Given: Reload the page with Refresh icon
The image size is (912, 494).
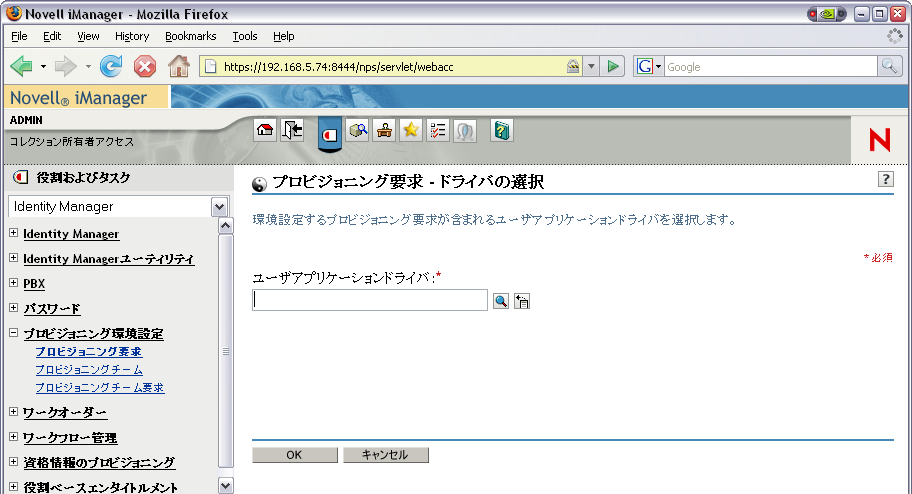Looking at the screenshot, I should (x=111, y=66).
